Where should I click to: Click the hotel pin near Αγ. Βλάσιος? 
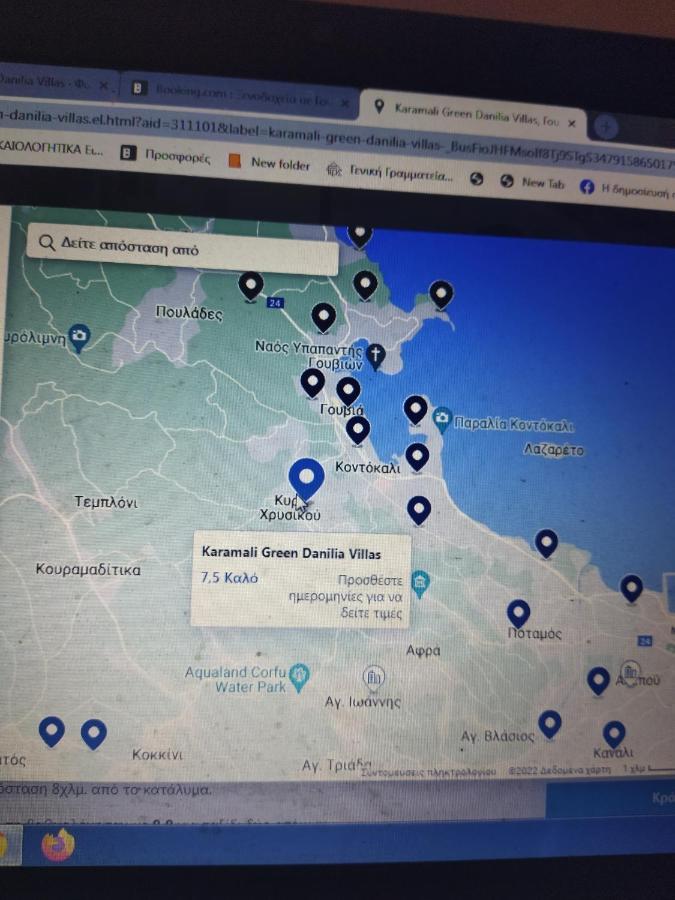coord(550,724)
